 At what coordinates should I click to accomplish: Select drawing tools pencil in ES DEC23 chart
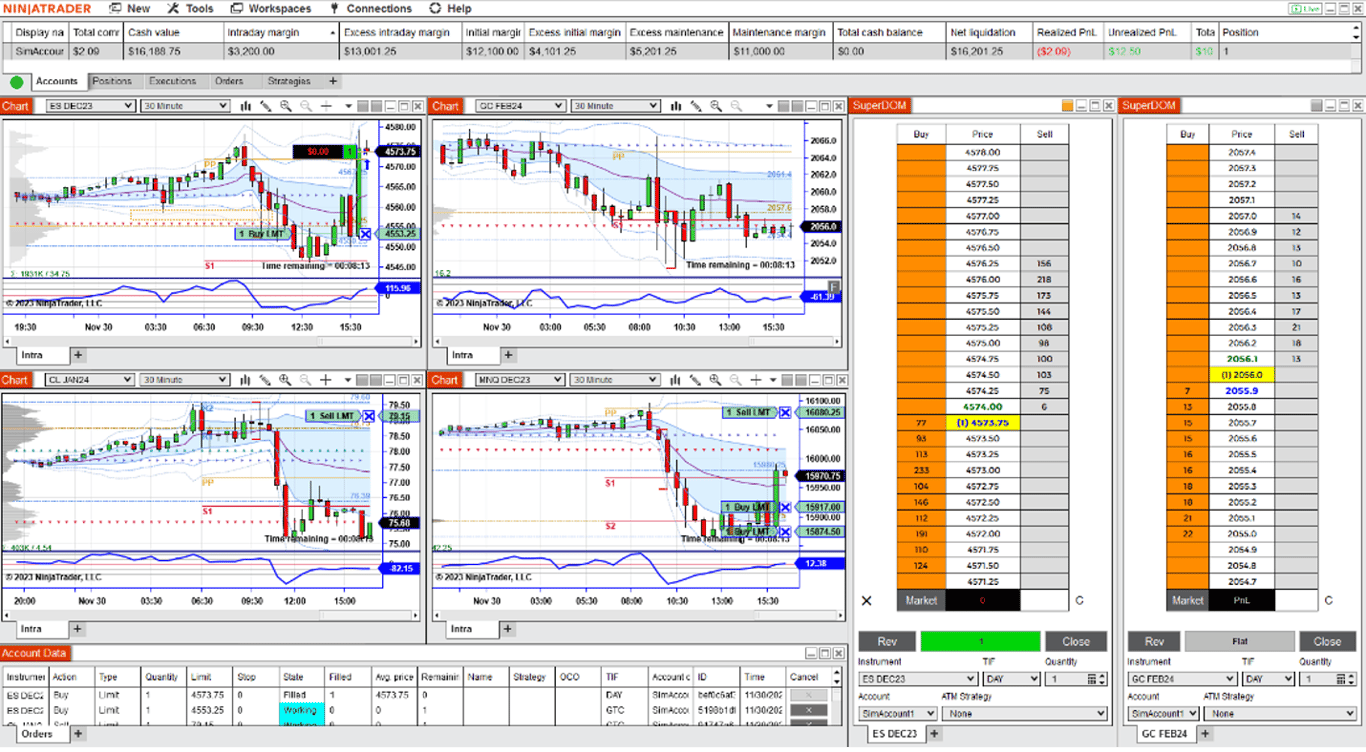point(266,106)
